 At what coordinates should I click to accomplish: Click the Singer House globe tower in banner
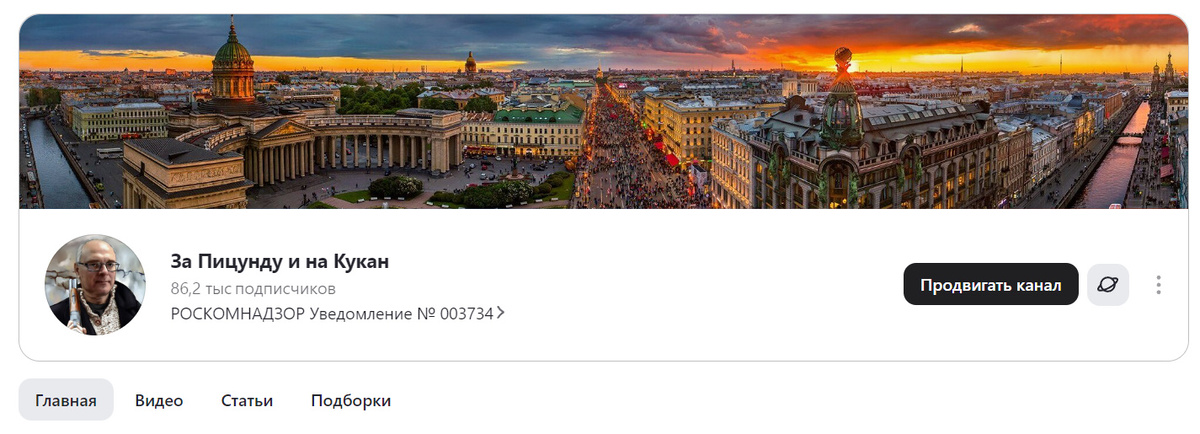coord(842,95)
